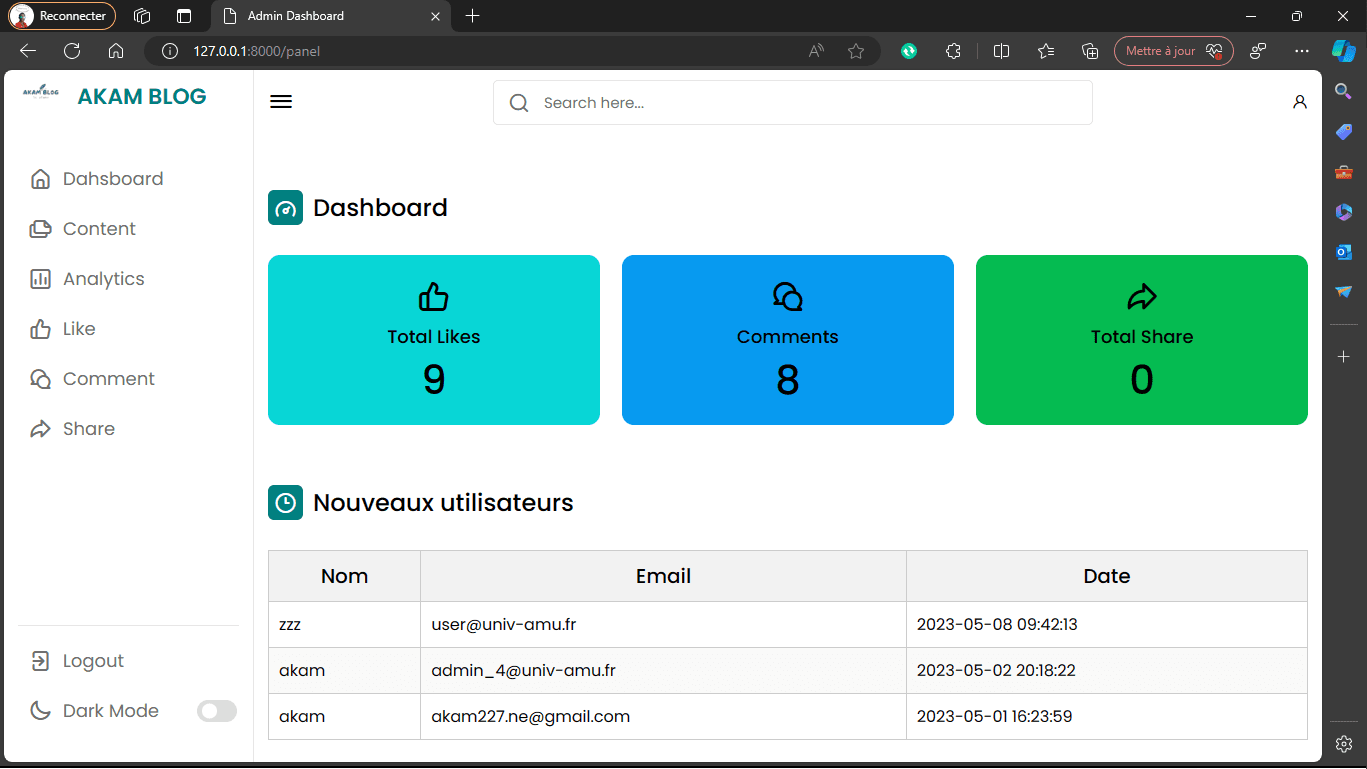Click the Mettre à jour browser button
This screenshot has height=769, width=1367.
pos(1174,51)
